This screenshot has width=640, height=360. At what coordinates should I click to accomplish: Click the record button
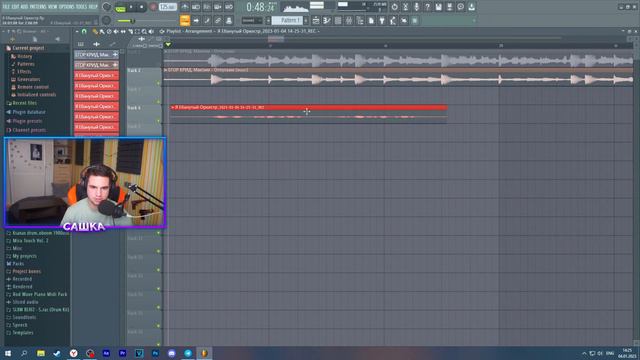(153, 7)
